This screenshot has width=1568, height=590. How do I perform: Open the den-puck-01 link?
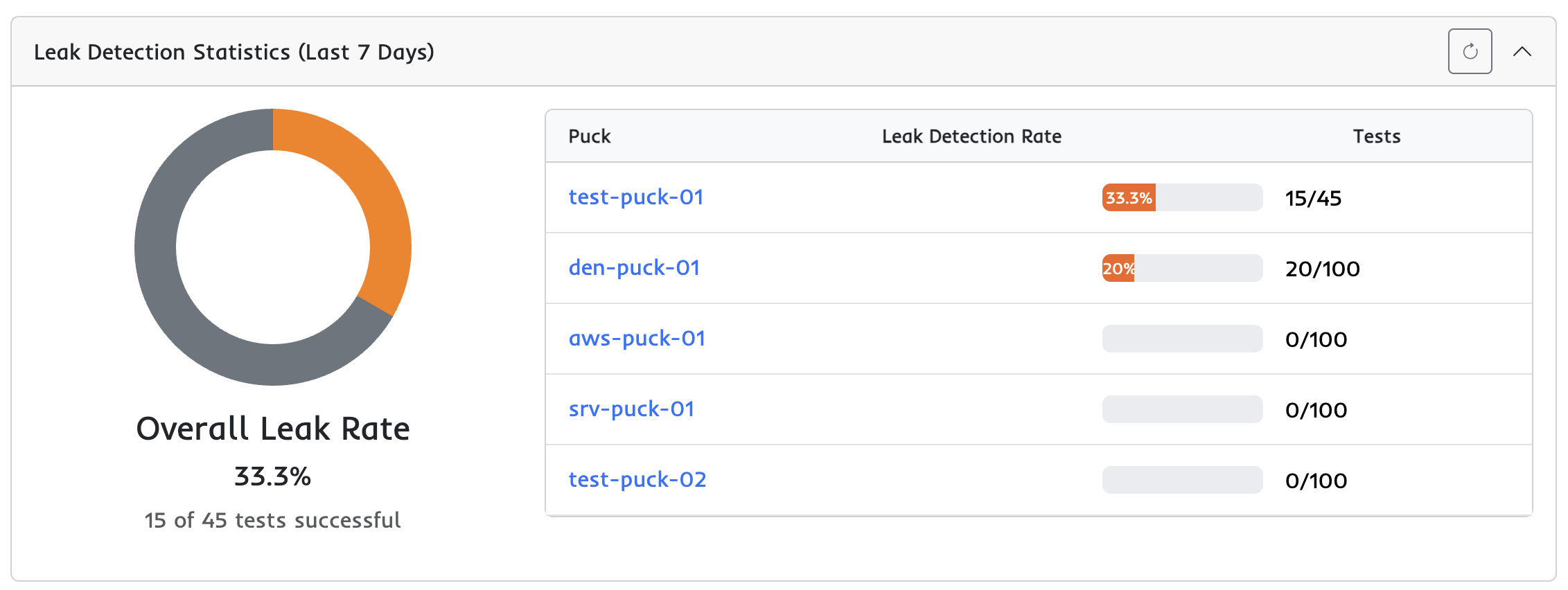click(x=634, y=268)
